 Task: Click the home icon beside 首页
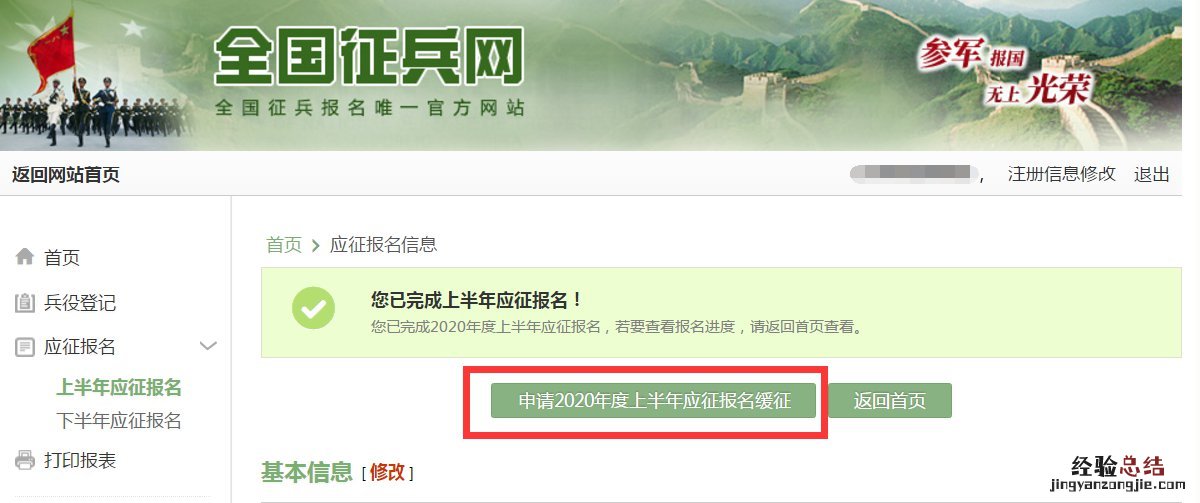(x=25, y=258)
